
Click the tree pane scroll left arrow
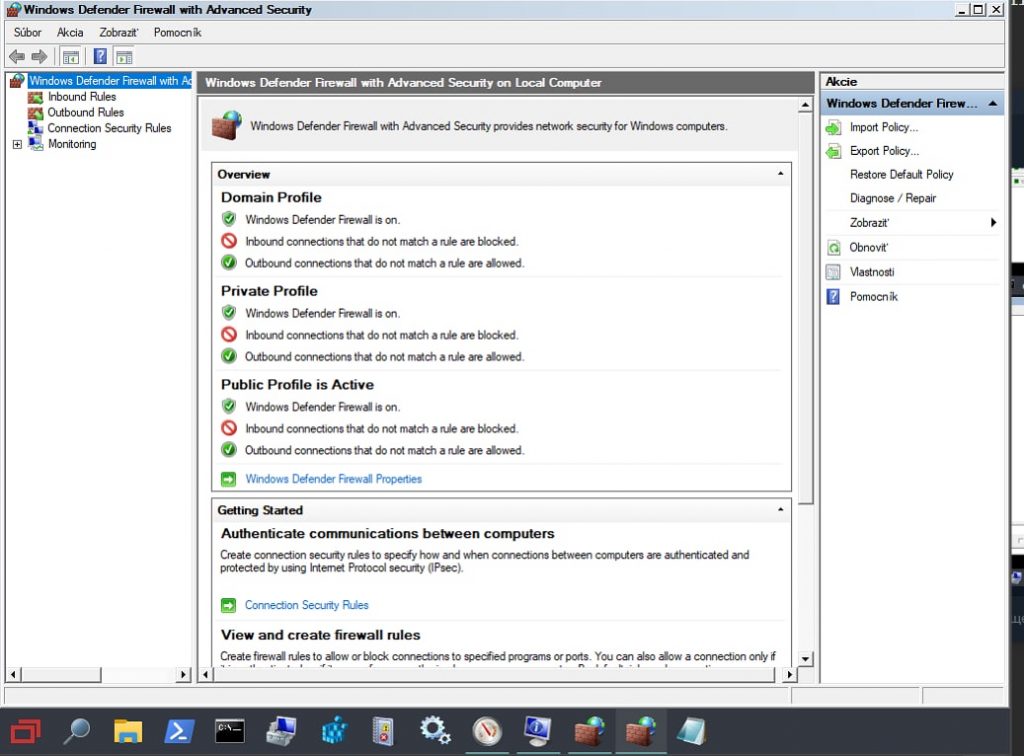click(x=13, y=674)
